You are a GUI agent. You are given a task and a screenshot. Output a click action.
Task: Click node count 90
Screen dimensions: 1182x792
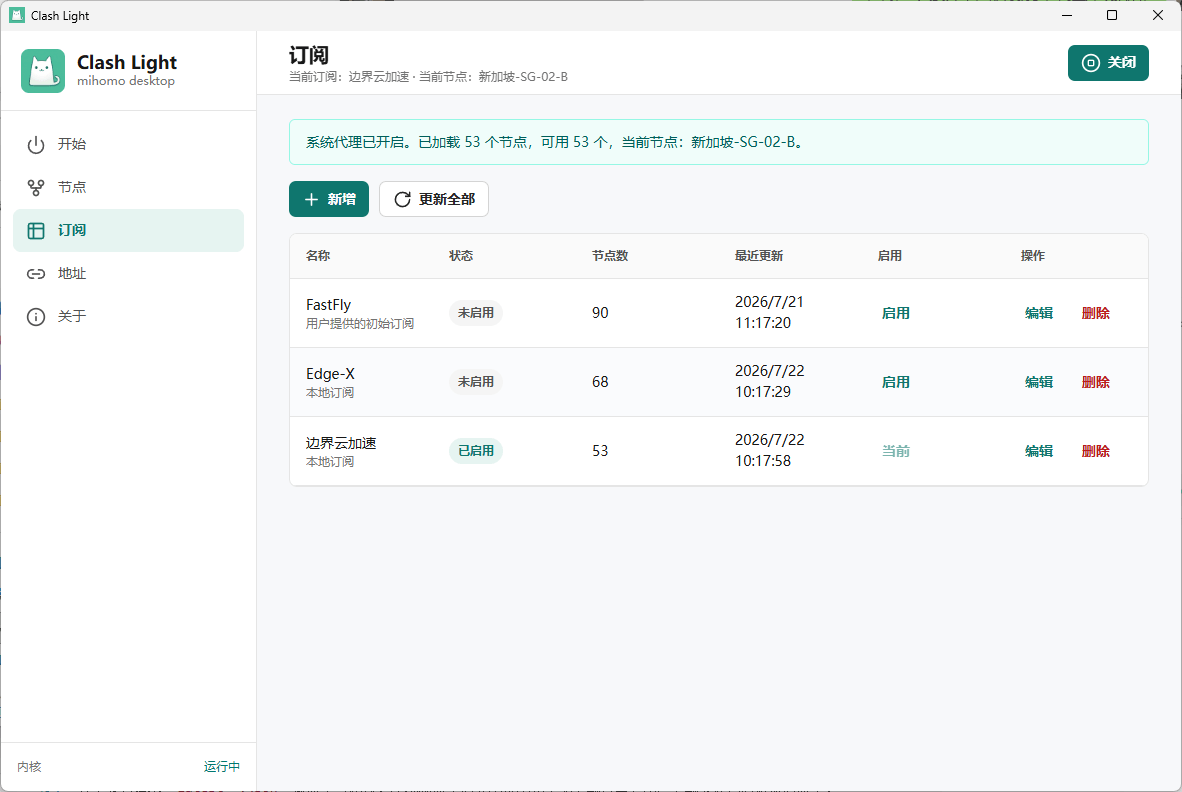(600, 313)
